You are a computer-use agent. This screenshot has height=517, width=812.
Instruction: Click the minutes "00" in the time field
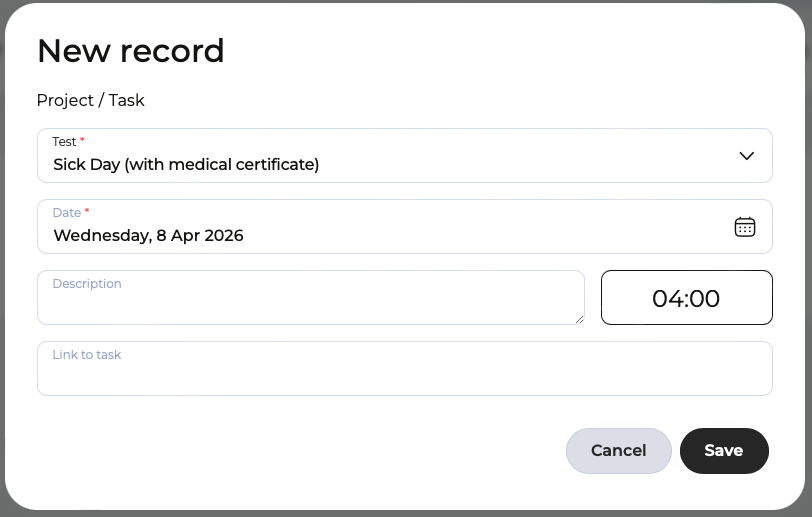click(704, 298)
